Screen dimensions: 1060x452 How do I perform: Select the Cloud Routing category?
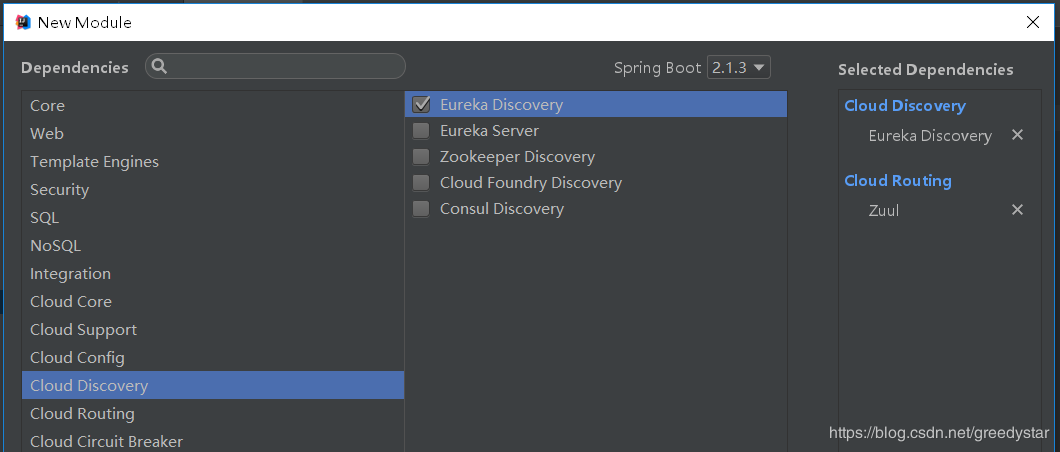point(213,413)
